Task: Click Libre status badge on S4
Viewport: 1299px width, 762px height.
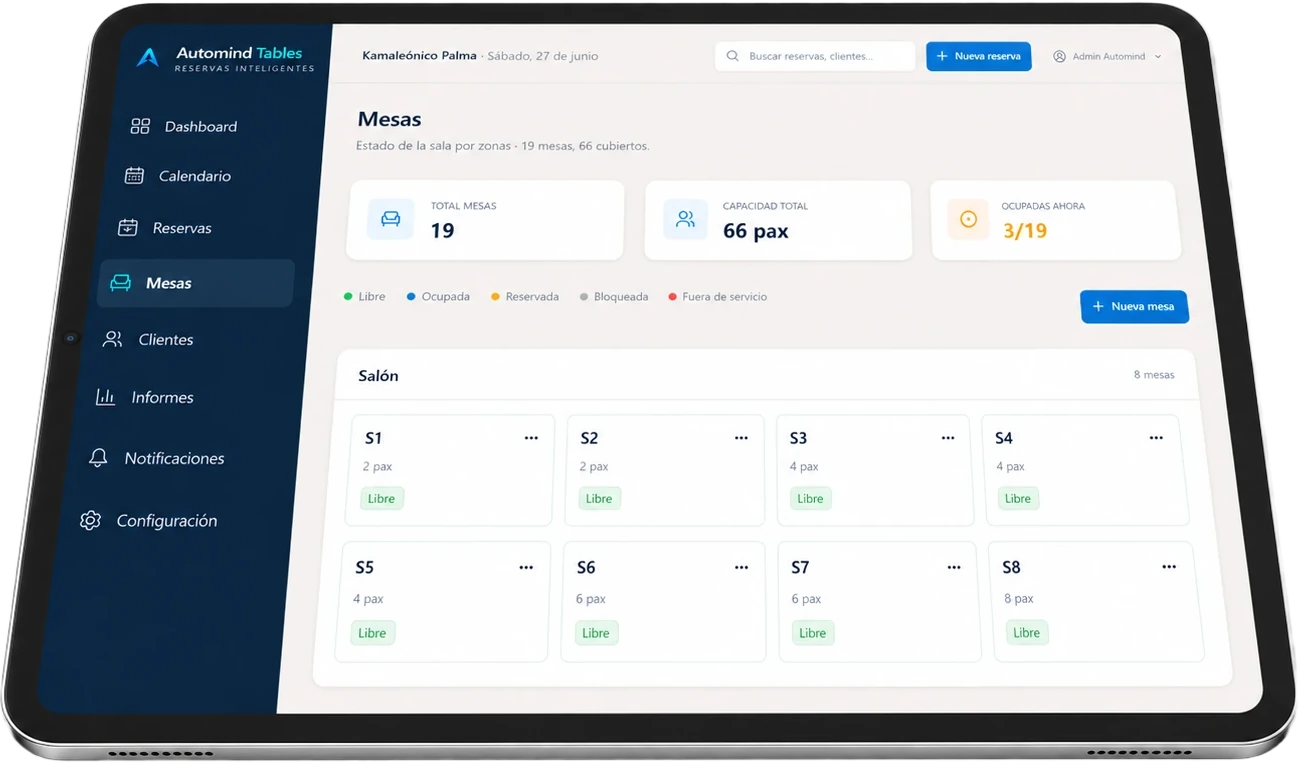Action: [1018, 499]
